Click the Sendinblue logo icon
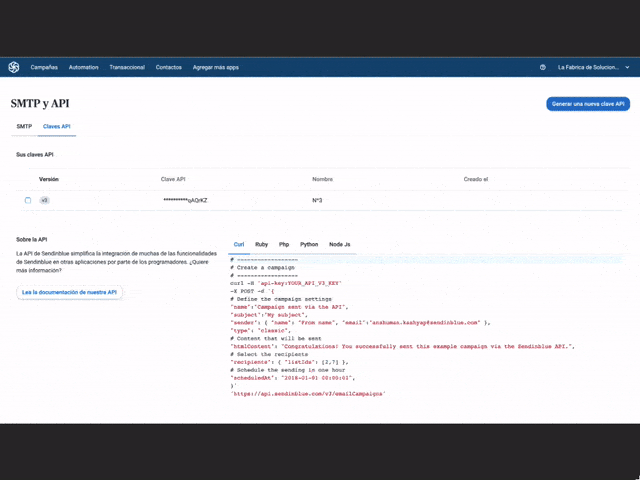Viewport: 640px width, 480px height. (x=14, y=67)
